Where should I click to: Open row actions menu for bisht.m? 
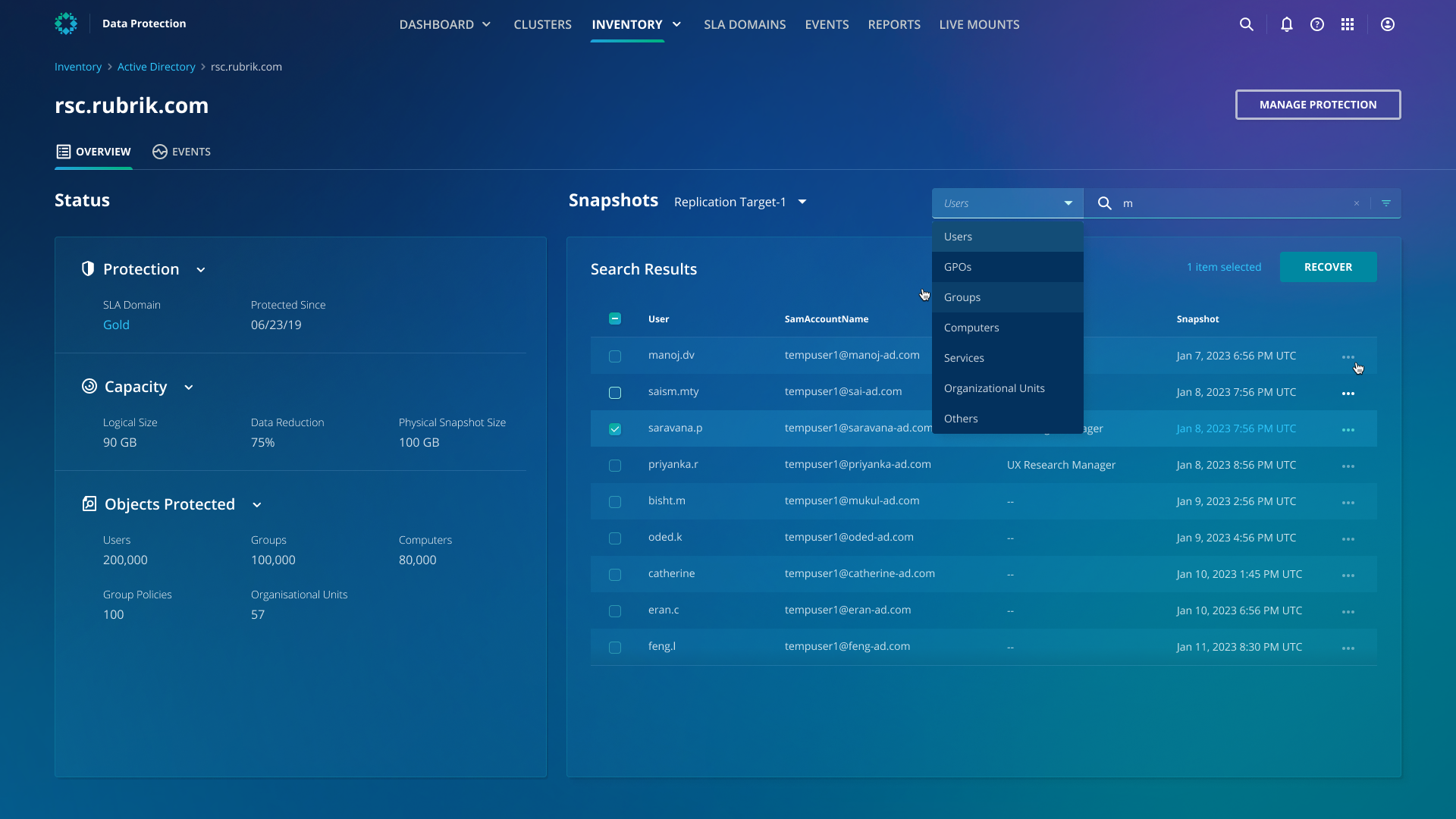[x=1348, y=502]
